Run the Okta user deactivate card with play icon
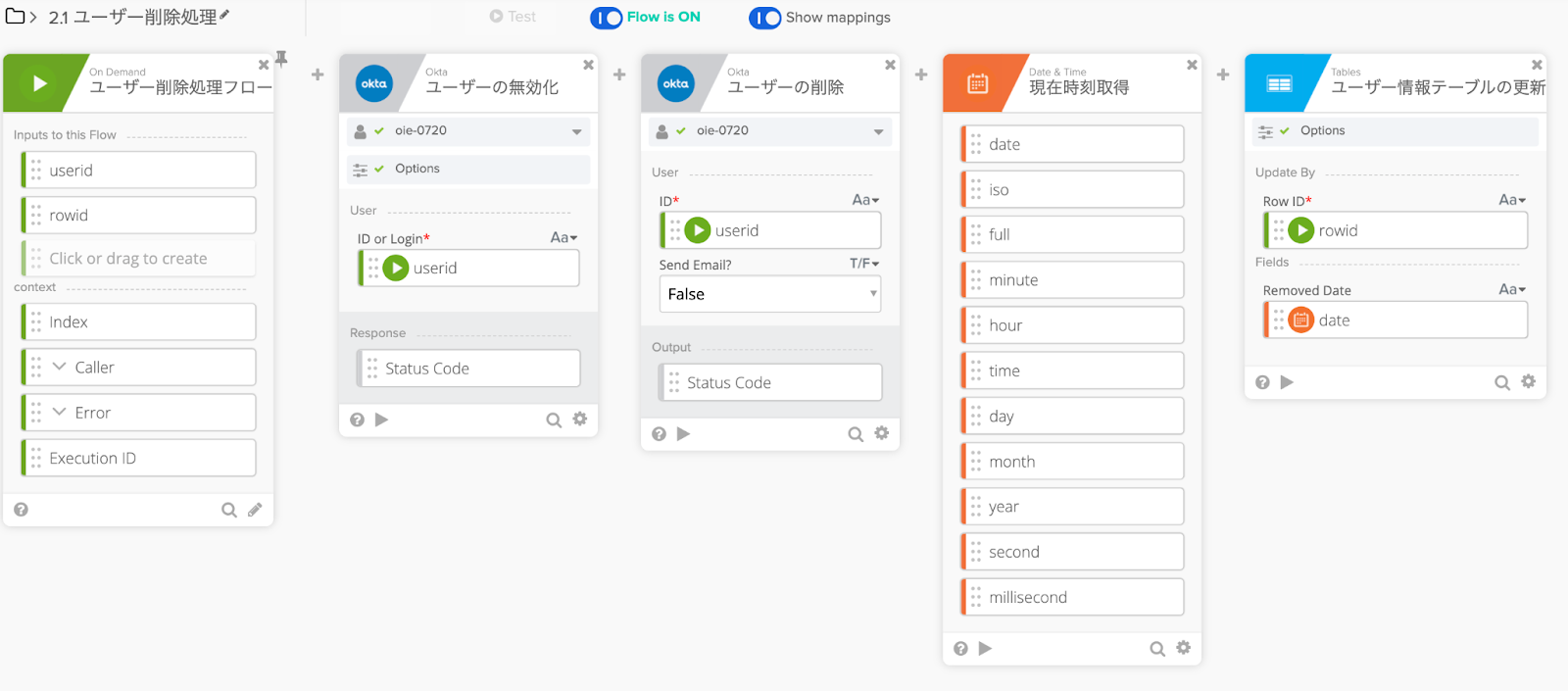 382,420
